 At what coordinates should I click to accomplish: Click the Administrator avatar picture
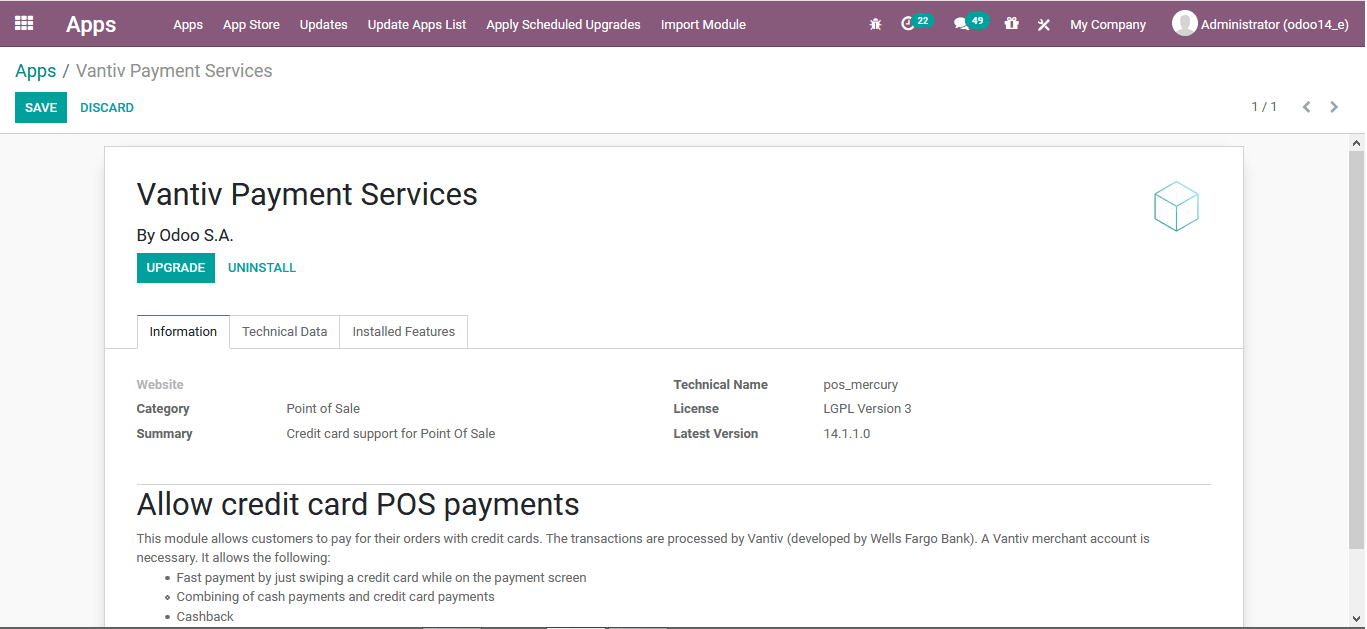pos(1184,24)
